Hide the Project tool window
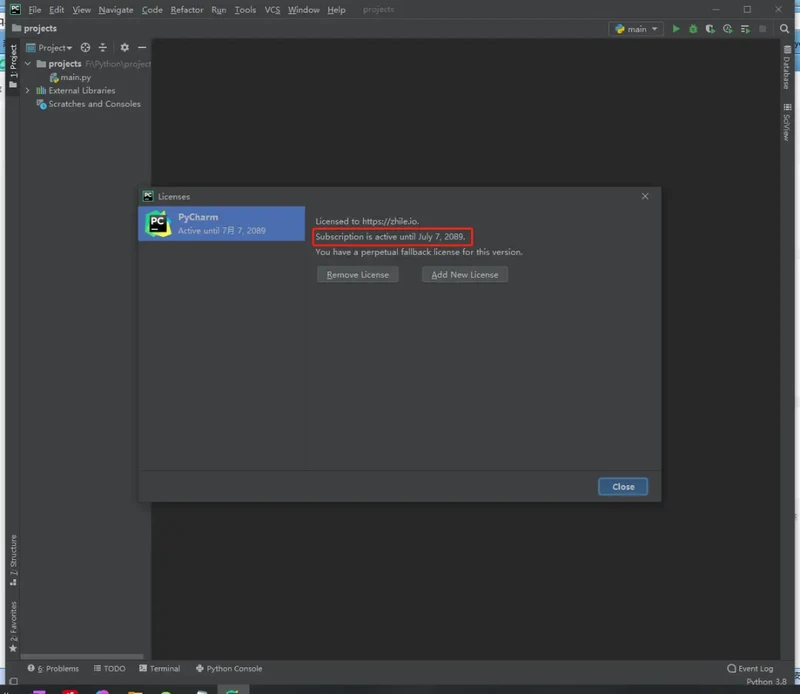 tap(142, 47)
